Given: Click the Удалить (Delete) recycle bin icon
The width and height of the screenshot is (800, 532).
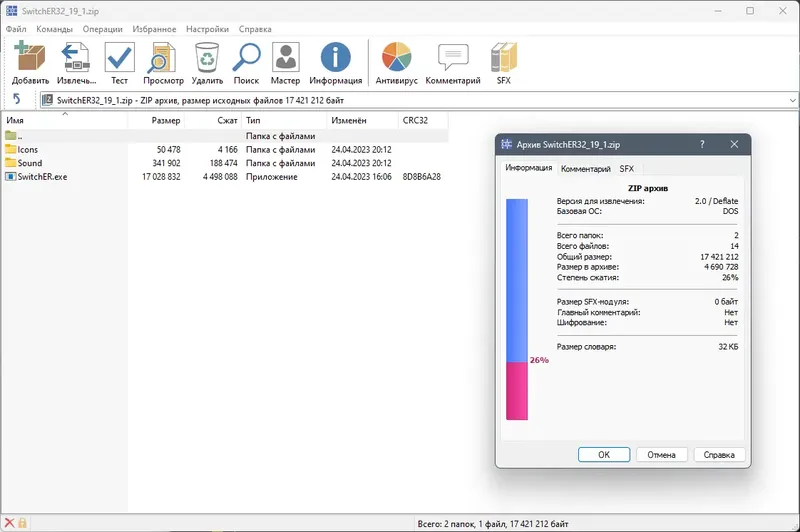Looking at the screenshot, I should [x=207, y=57].
